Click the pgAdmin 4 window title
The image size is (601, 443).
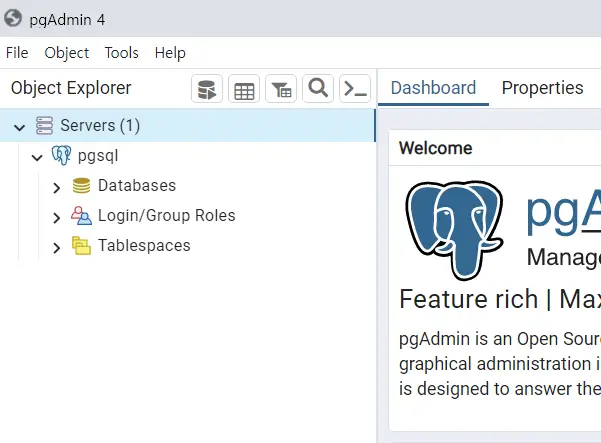click(x=67, y=20)
